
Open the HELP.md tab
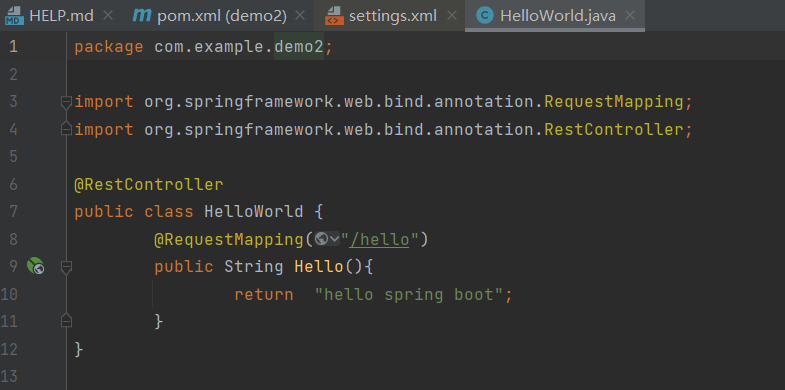[61, 16]
